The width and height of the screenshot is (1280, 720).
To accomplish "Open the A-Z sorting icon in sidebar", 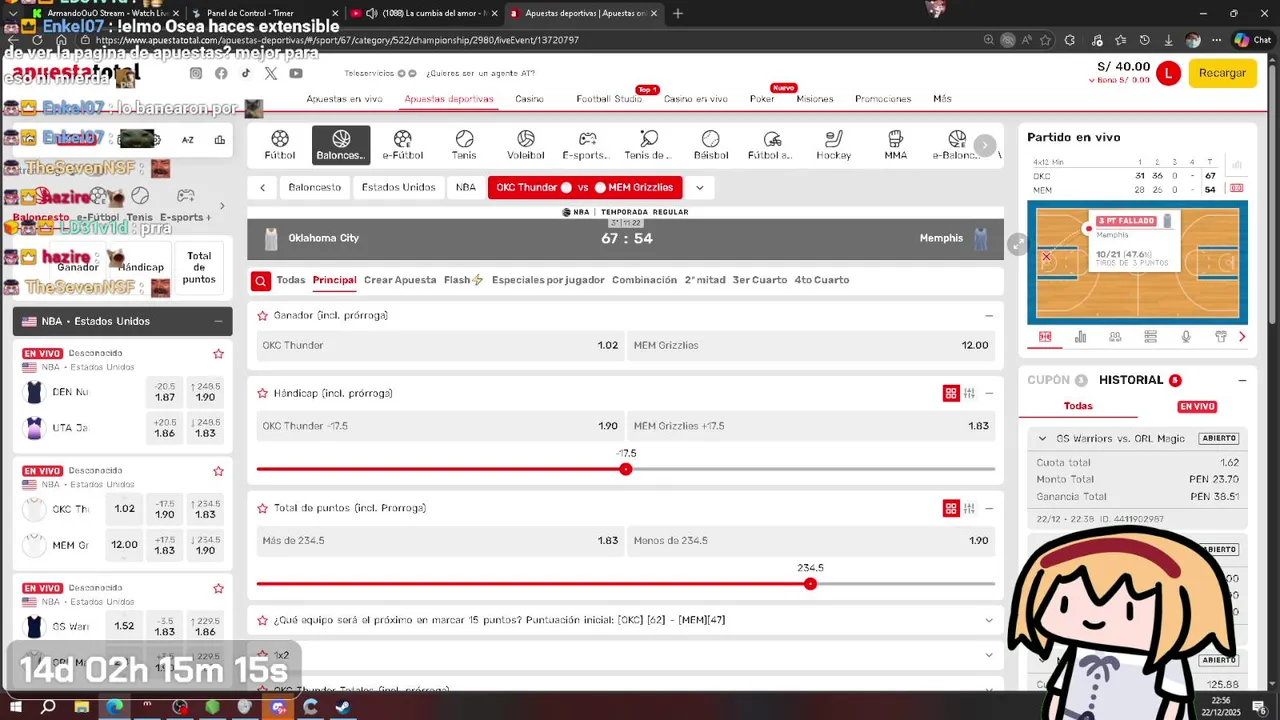I will tap(187, 140).
